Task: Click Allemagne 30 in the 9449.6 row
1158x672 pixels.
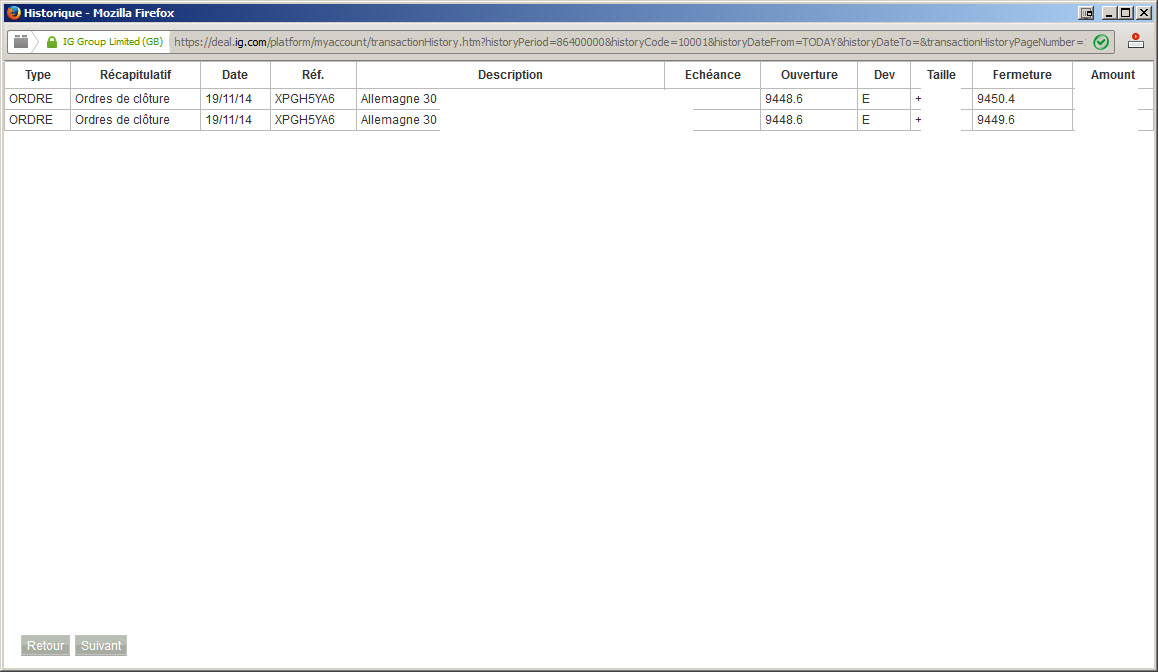Action: click(x=399, y=120)
